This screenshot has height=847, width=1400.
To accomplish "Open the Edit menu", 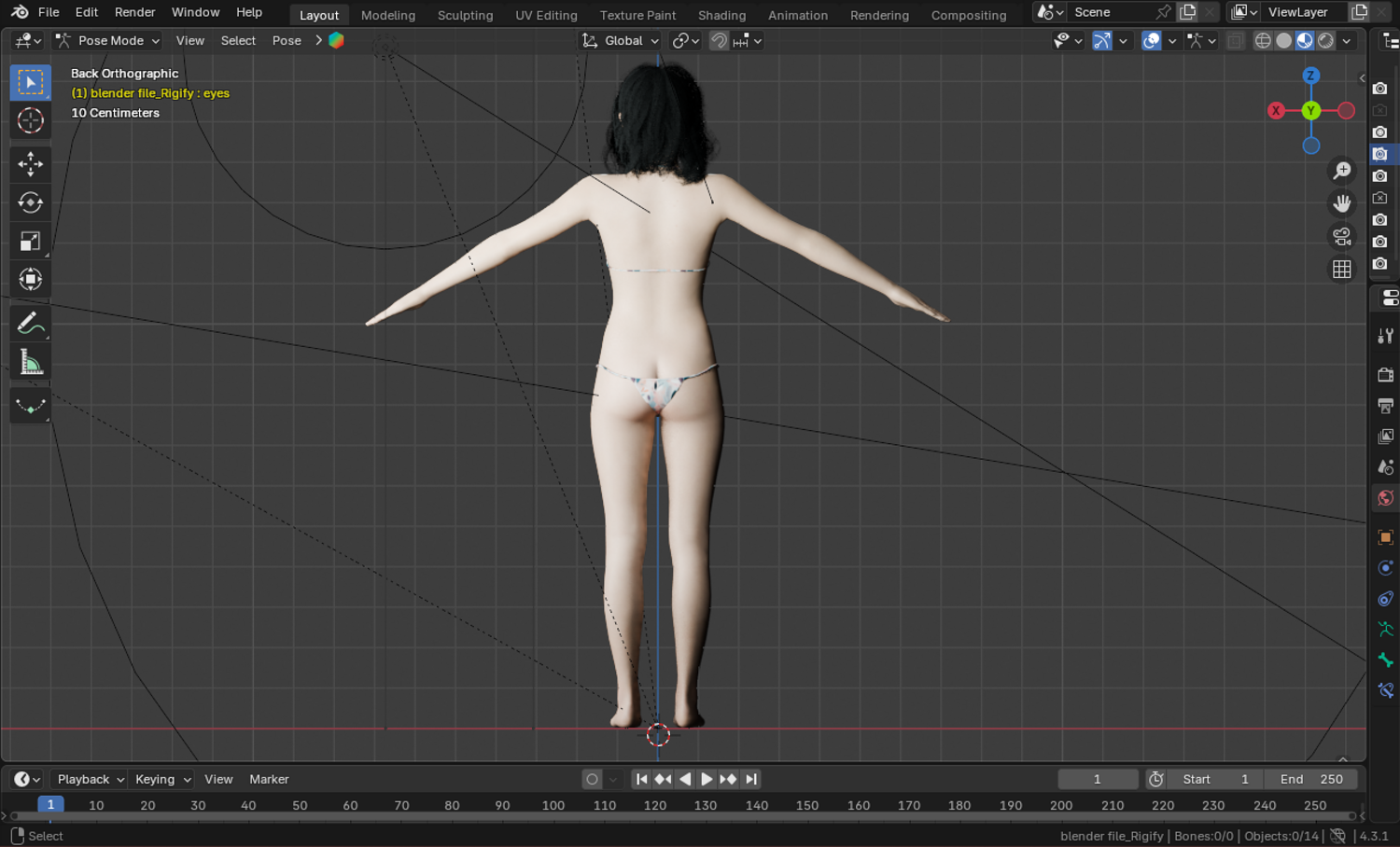I will point(87,12).
